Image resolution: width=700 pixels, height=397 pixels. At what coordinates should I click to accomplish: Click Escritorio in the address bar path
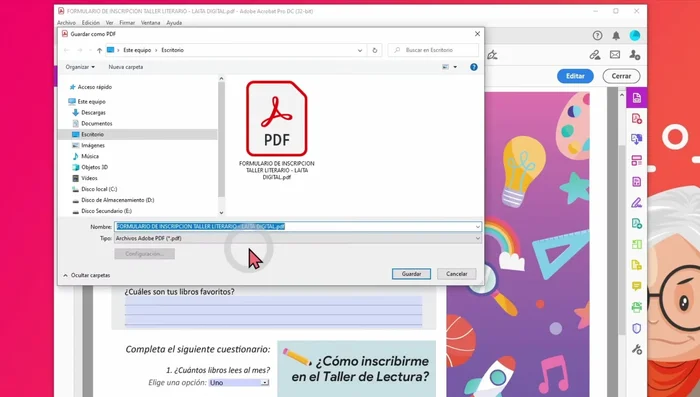pyautogui.click(x=172, y=50)
